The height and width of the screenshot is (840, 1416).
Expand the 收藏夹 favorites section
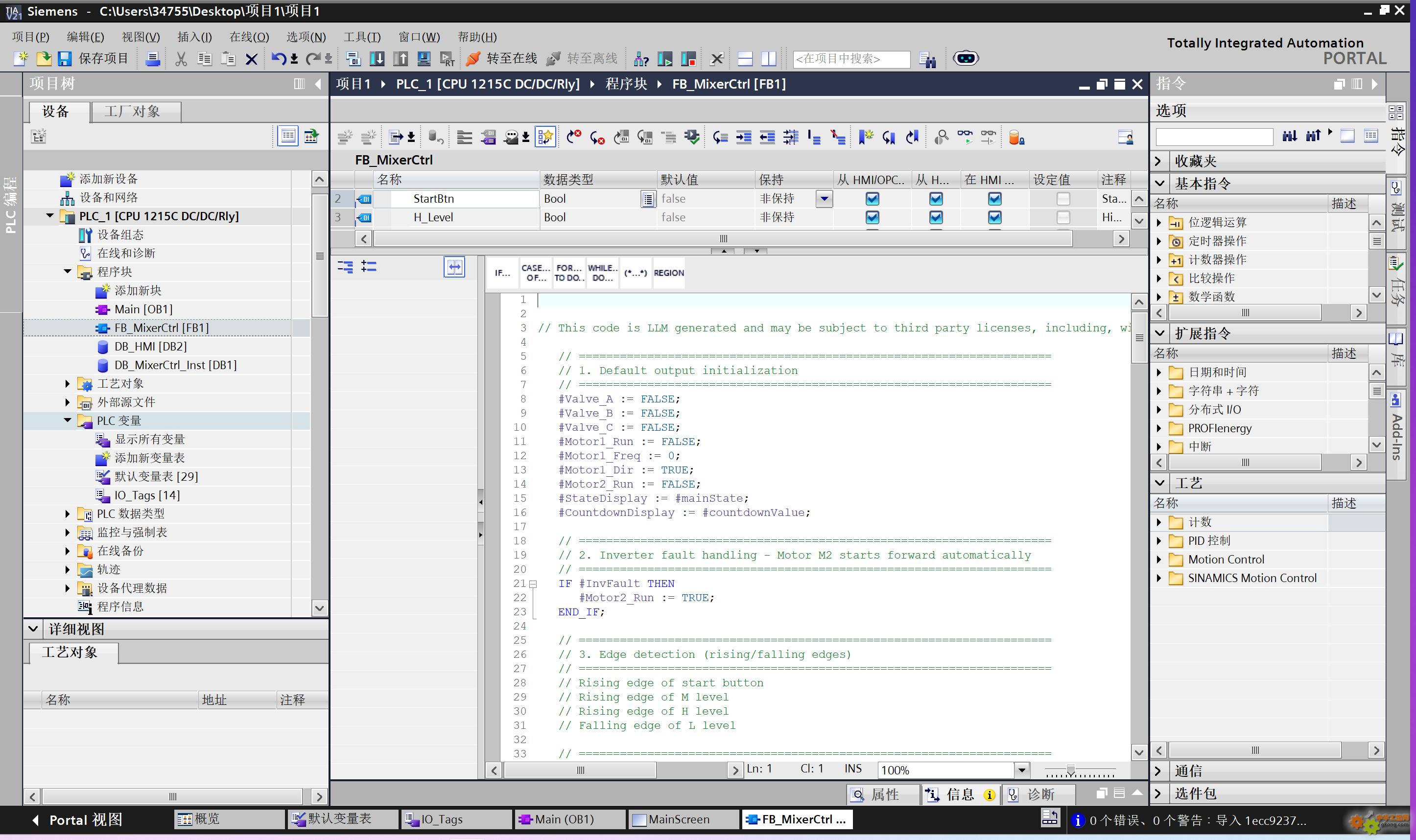click(x=1158, y=162)
